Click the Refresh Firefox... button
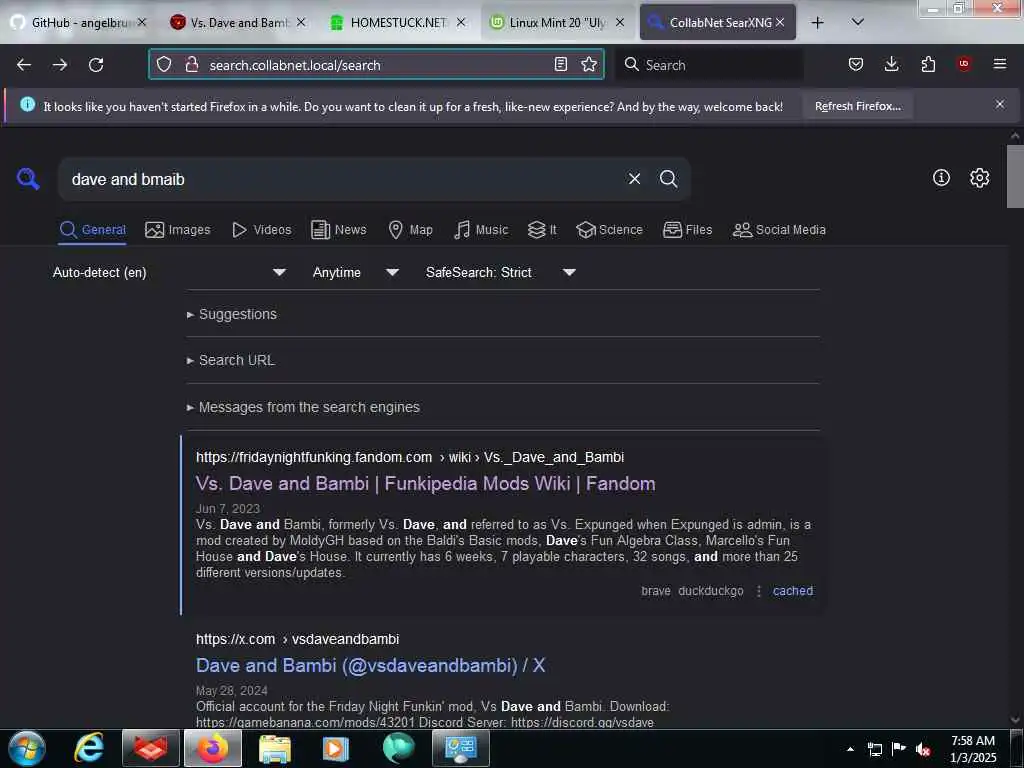The height and width of the screenshot is (768, 1024). coord(857,106)
